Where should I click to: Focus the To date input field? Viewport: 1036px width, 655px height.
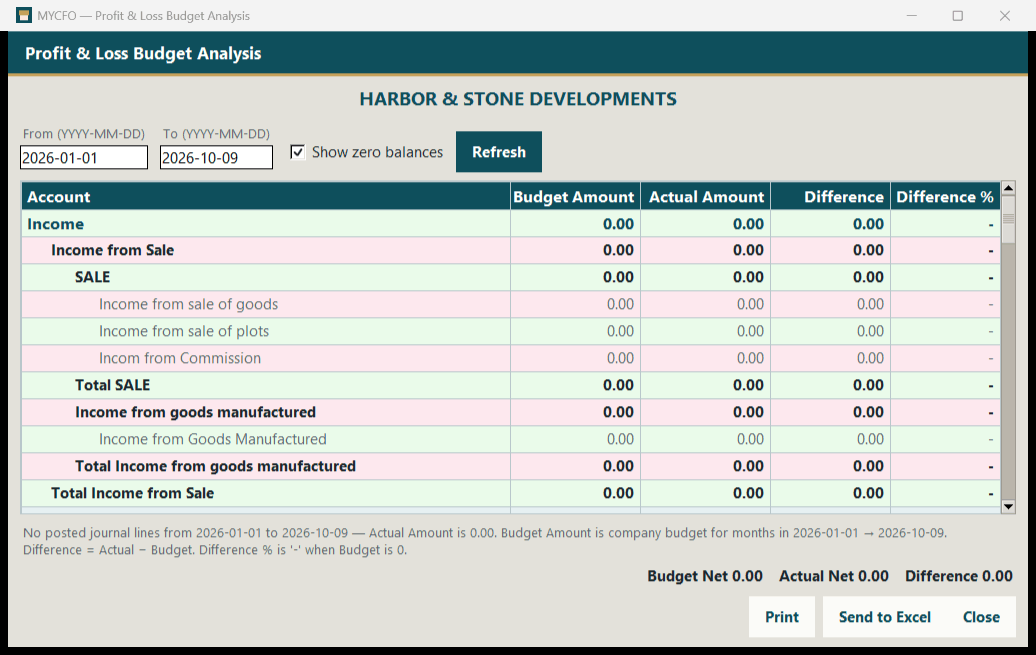point(216,157)
